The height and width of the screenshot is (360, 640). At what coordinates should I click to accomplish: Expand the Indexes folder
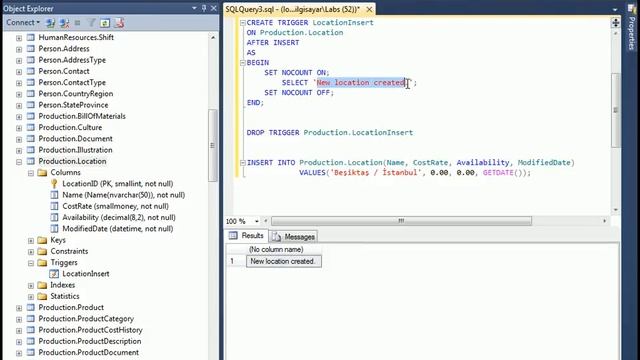pos(31,286)
